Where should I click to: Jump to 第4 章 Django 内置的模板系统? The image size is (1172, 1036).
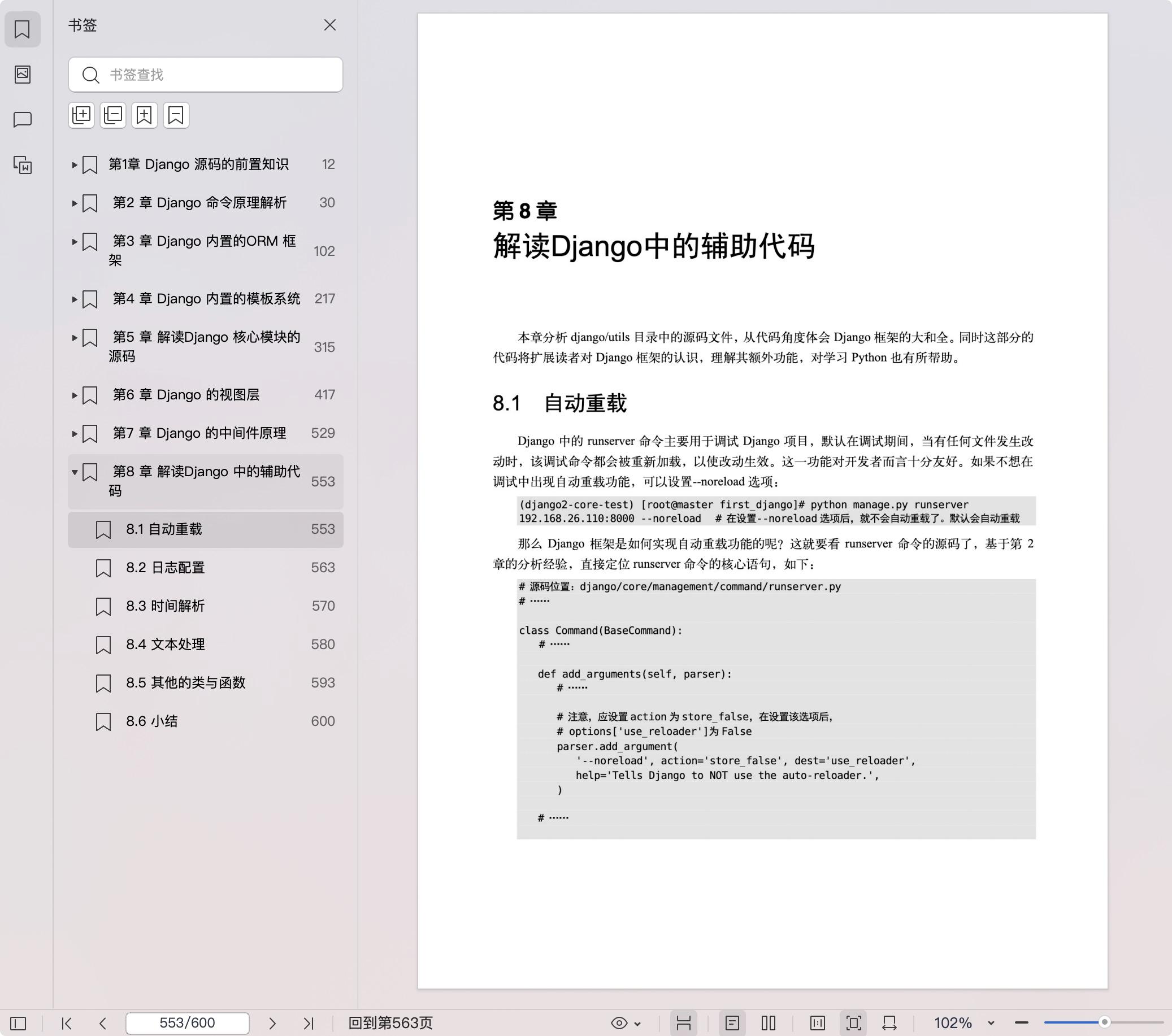point(205,299)
